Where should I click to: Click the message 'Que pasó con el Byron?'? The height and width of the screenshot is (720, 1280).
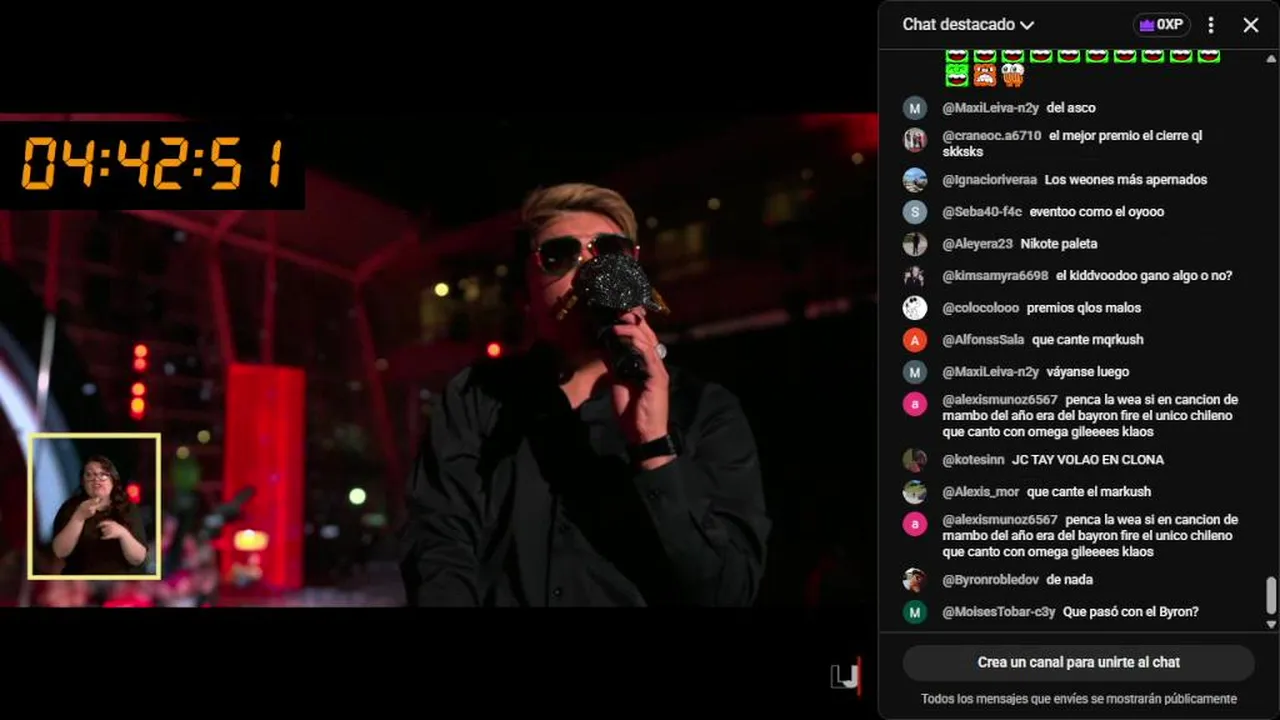[x=1131, y=612]
